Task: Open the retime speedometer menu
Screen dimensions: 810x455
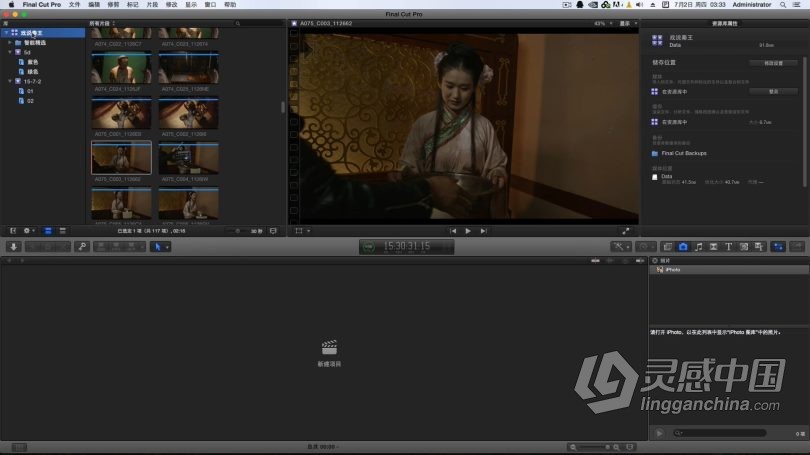Action: [644, 247]
